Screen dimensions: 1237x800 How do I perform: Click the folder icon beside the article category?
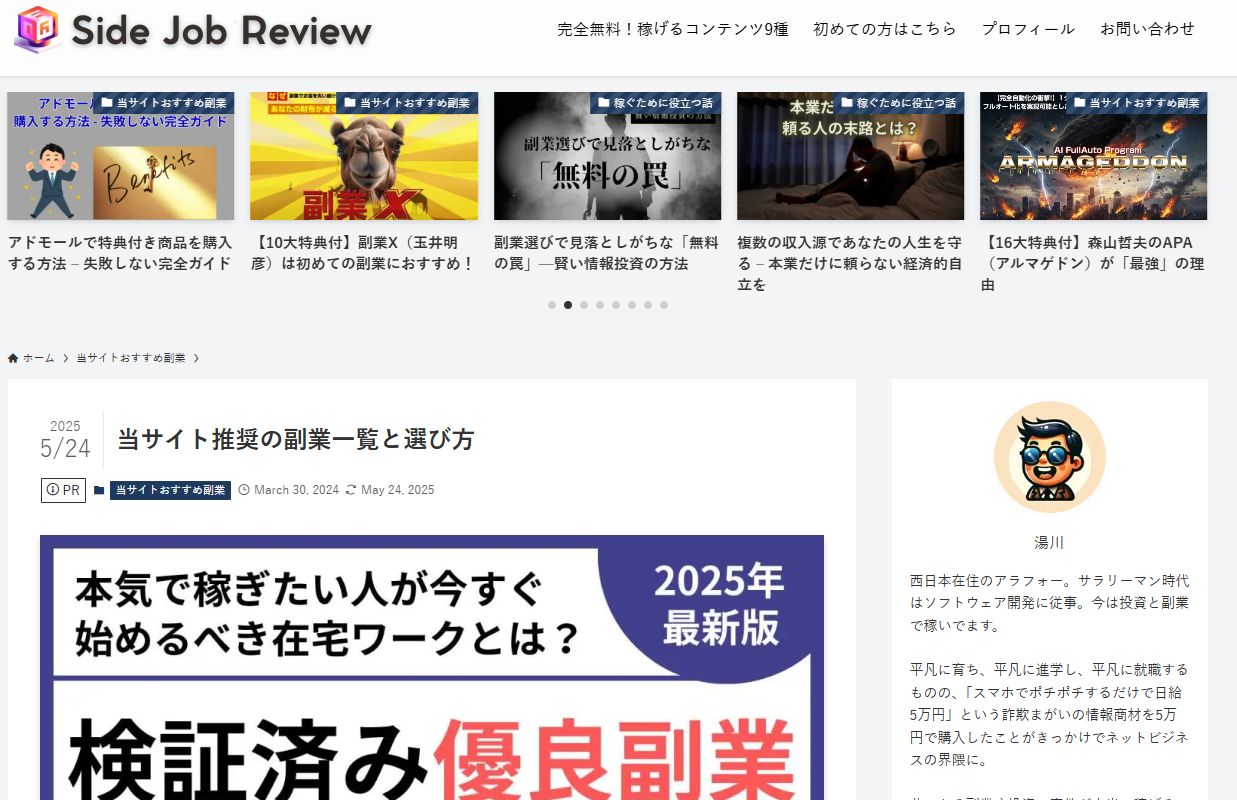coord(99,490)
